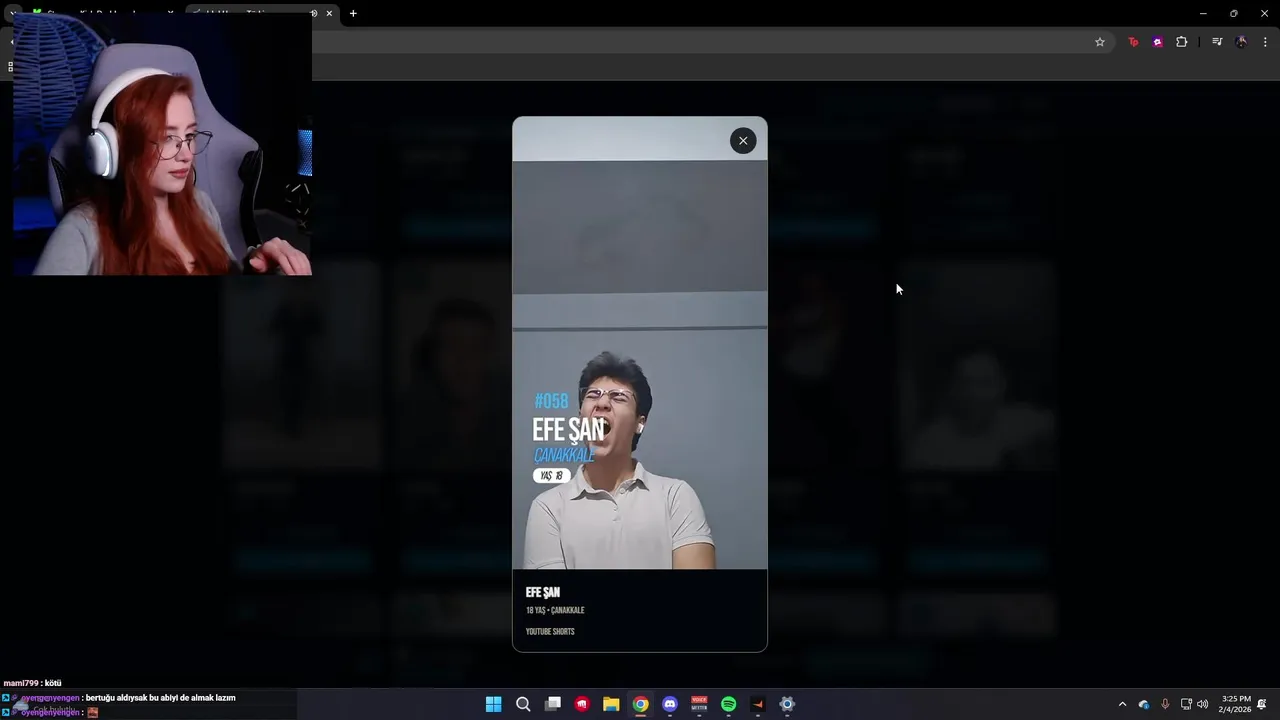Open the clock showing 3:25 PM
Screen dimensions: 1280x720
pyautogui.click(x=1236, y=704)
